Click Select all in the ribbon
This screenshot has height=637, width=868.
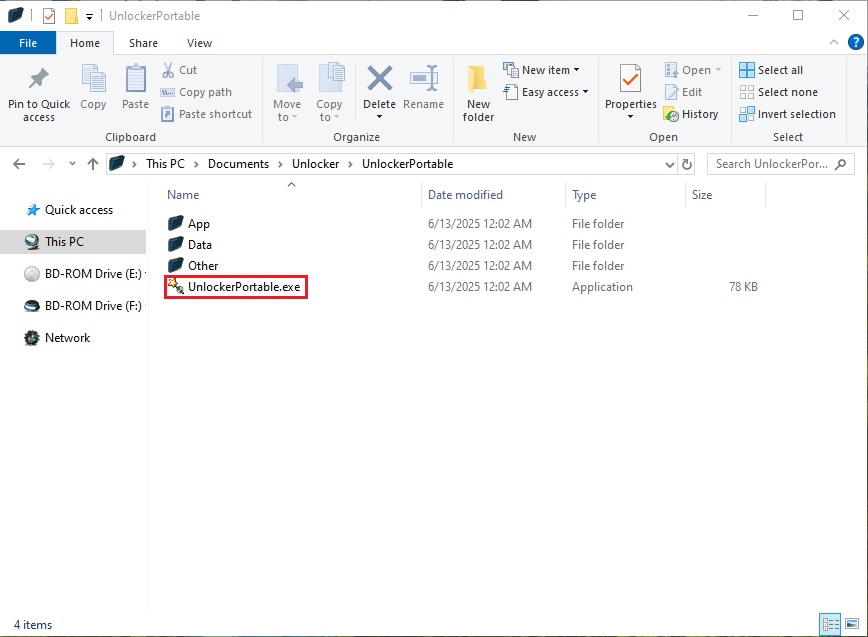coord(771,70)
